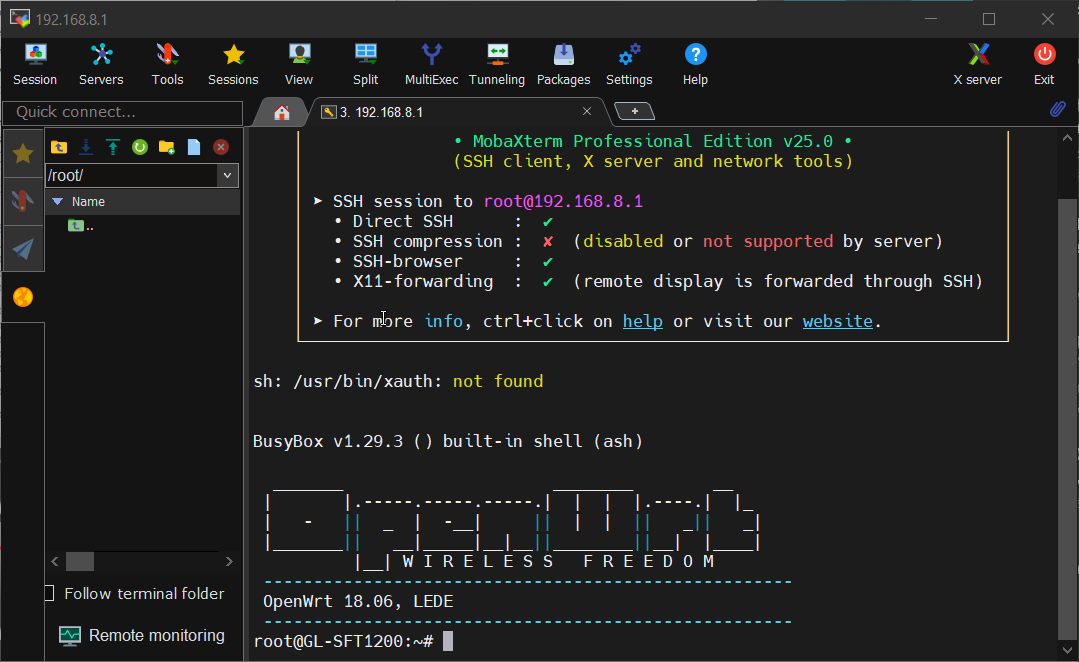Go to parent folder in SFTP toolbar

pyautogui.click(x=59, y=147)
